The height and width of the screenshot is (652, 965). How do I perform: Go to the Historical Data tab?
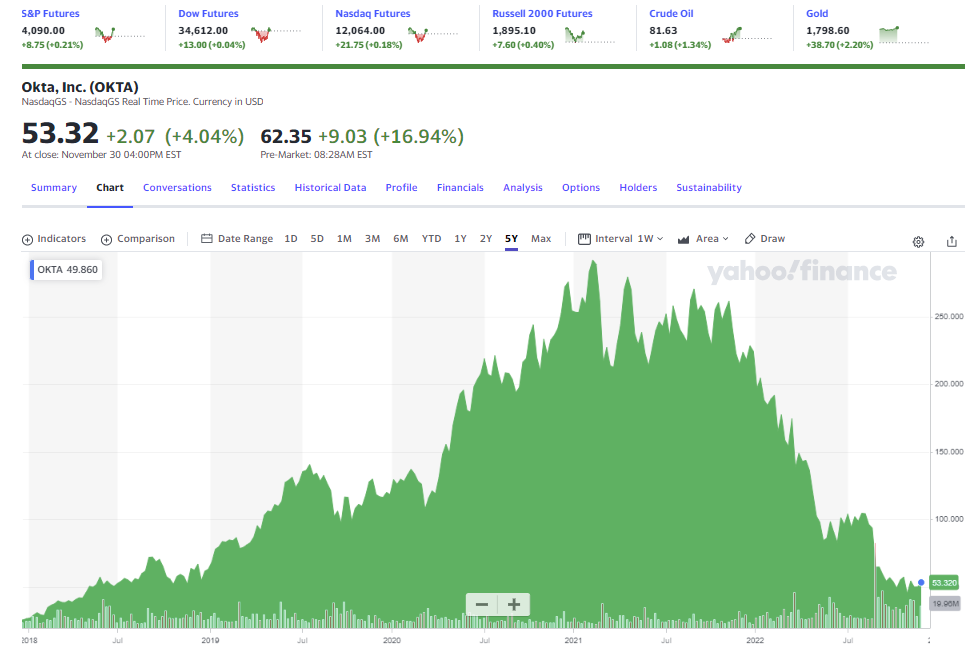pyautogui.click(x=330, y=188)
